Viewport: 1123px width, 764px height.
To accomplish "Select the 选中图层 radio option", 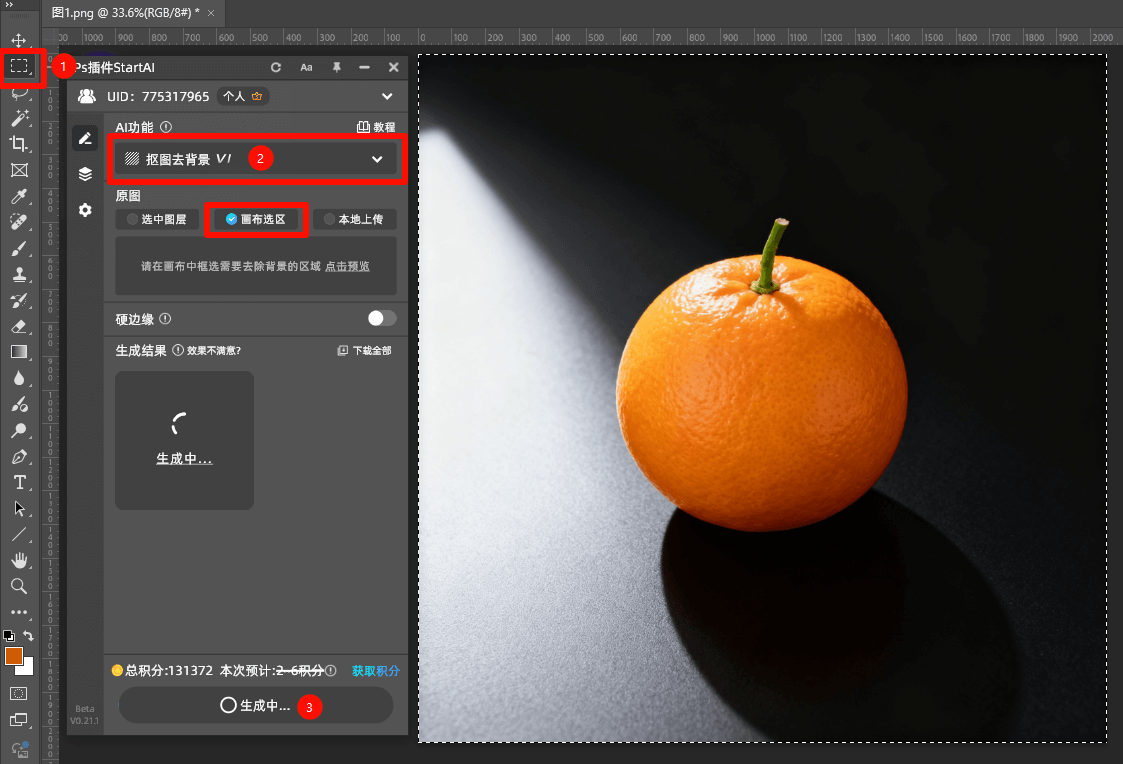I will pos(157,219).
